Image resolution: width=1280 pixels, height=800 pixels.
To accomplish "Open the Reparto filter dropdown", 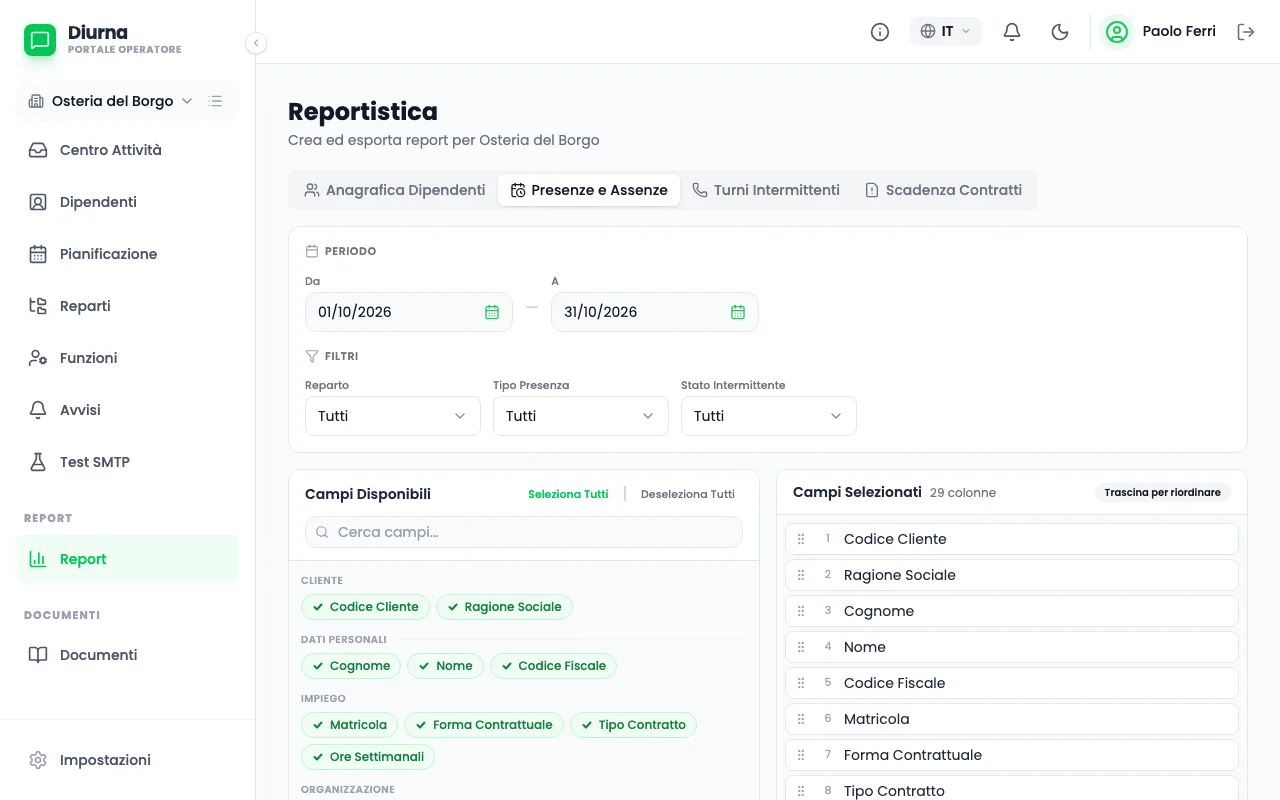I will [393, 416].
